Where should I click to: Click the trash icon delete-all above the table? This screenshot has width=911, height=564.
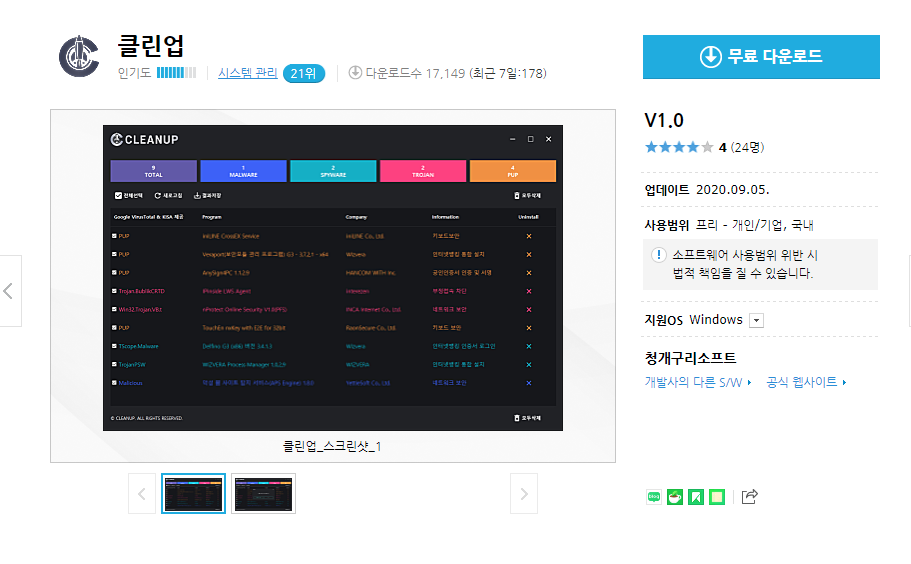(517, 196)
